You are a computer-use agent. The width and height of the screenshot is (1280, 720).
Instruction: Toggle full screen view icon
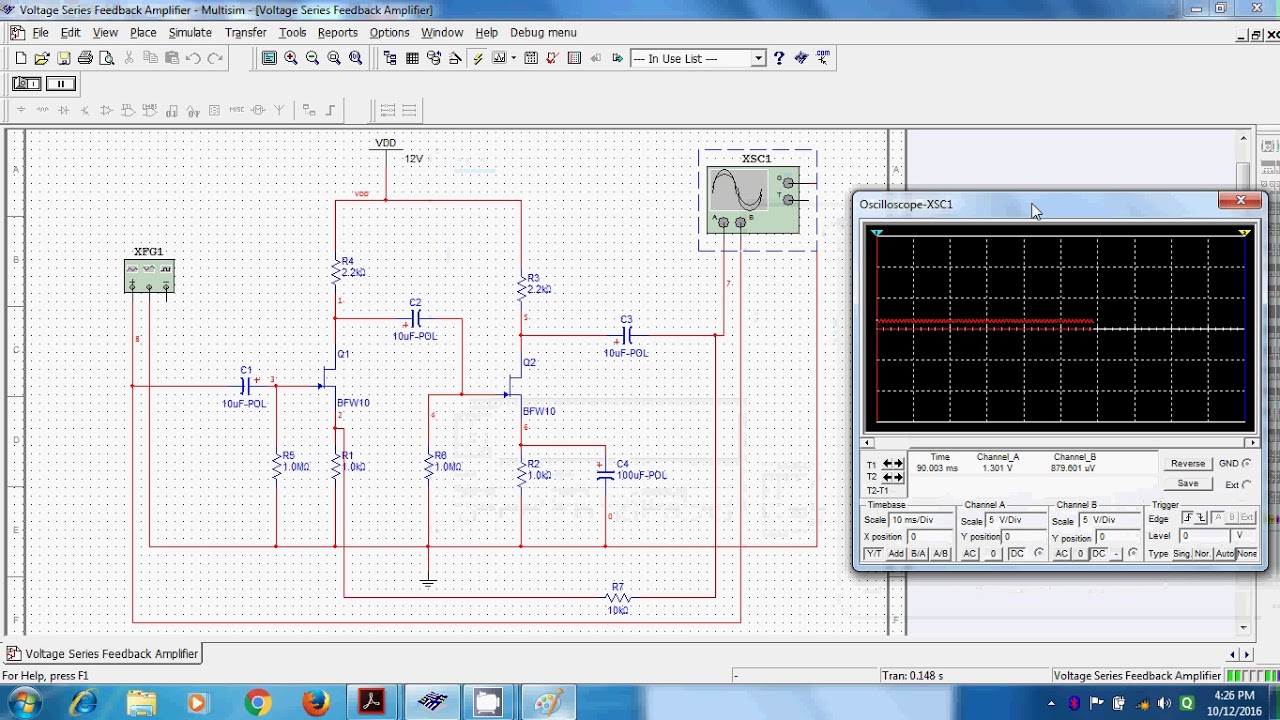(269, 59)
